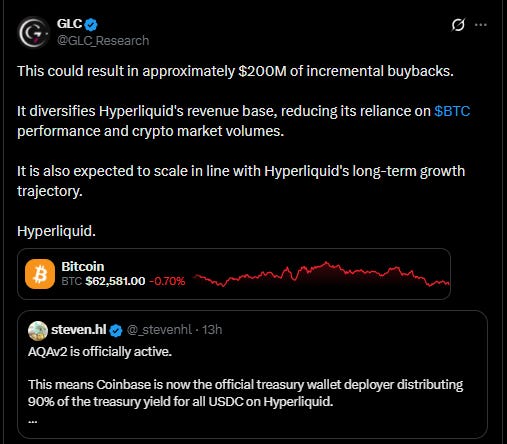Click the steven.hl display name
The width and height of the screenshot is (507, 444).
click(79, 330)
